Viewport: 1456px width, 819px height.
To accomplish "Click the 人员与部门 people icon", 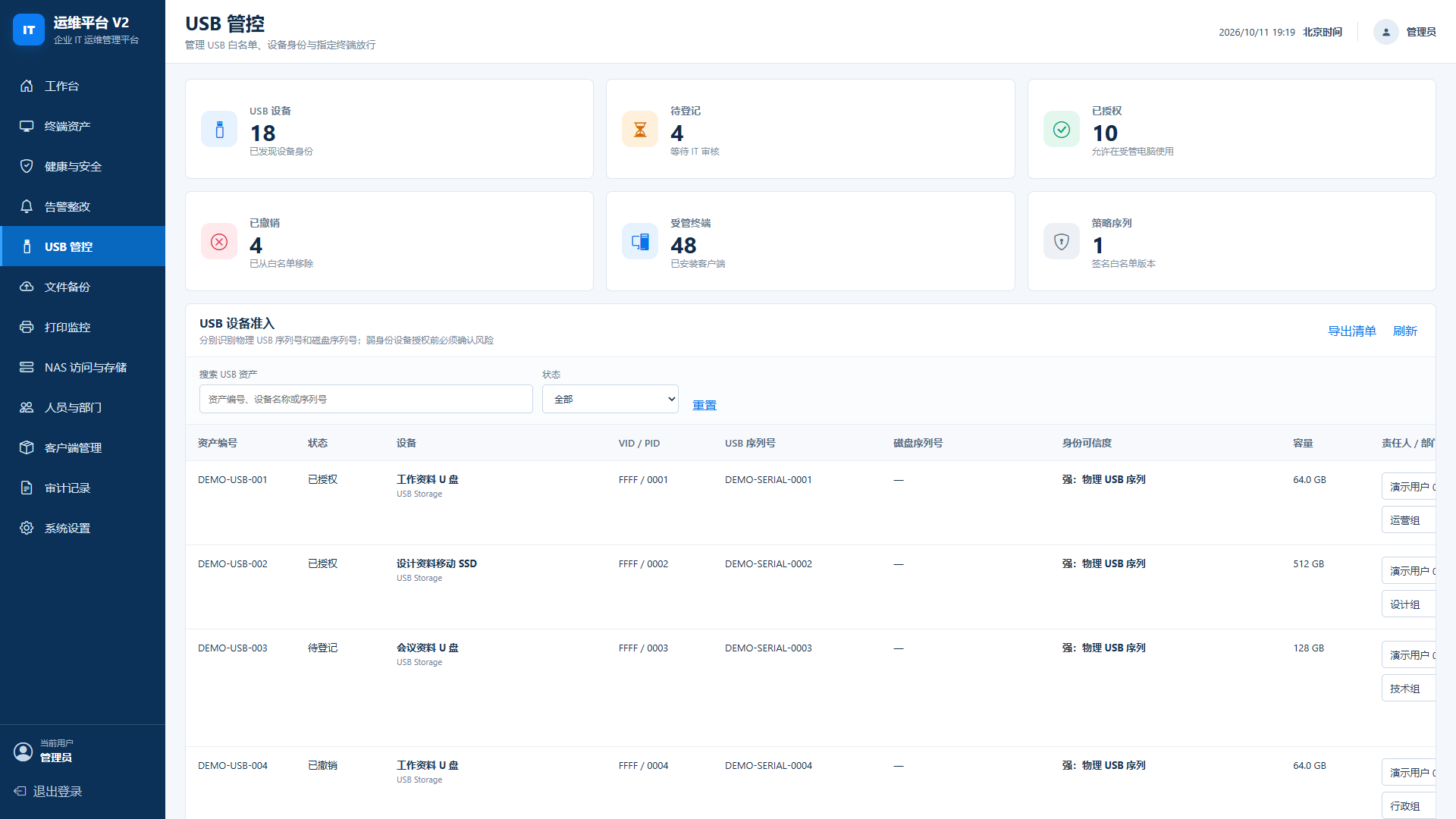I will pyautogui.click(x=27, y=407).
